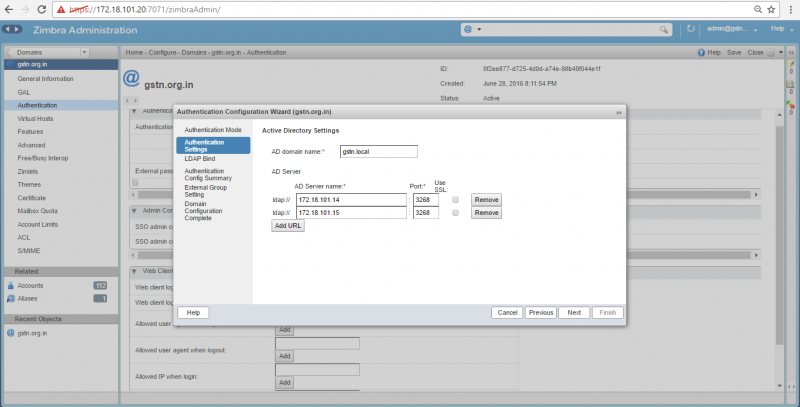This screenshot has width=800, height=407.
Task: Open Mailbox Quota in sidebar
Action: point(37,211)
